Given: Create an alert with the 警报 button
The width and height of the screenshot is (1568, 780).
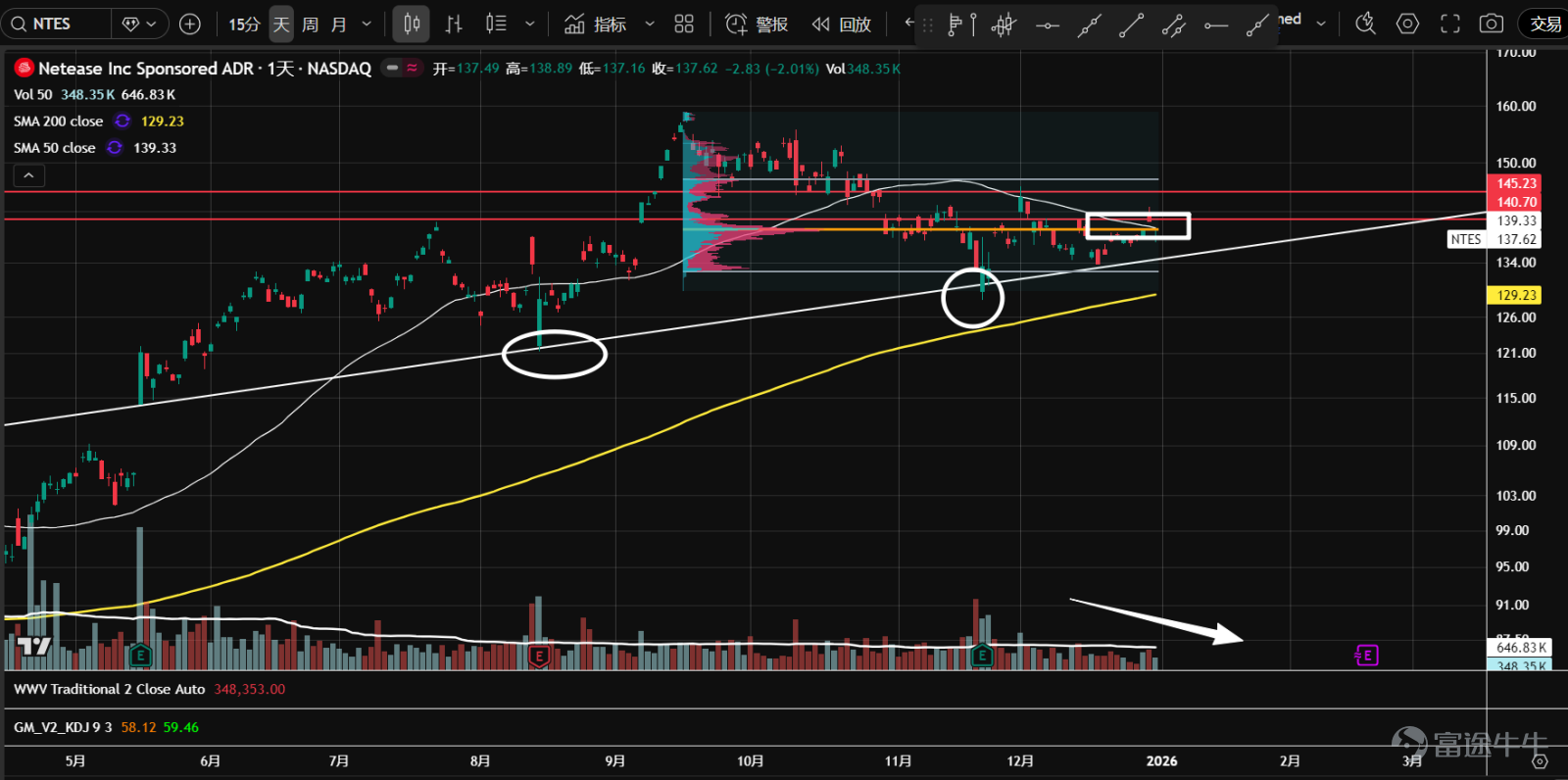Looking at the screenshot, I should 757,24.
